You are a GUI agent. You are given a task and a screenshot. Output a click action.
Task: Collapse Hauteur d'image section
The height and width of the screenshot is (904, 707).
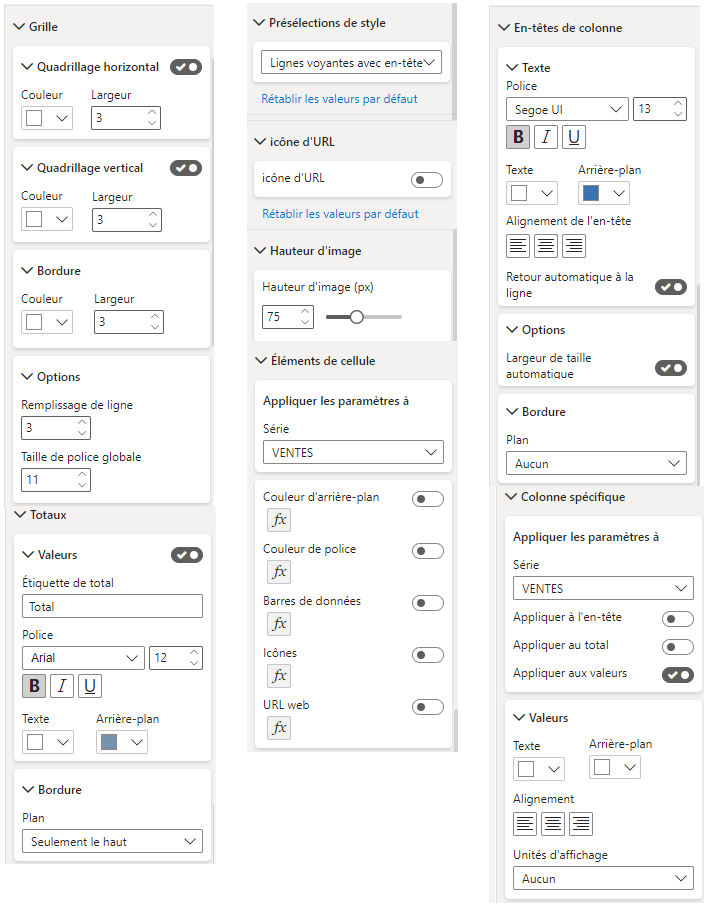[x=261, y=250]
